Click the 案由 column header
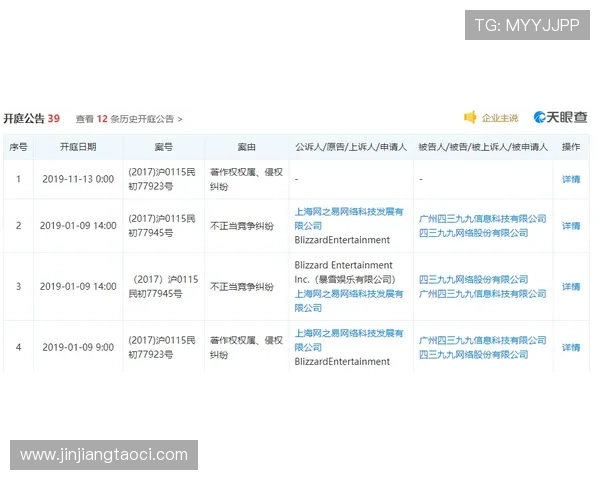 (246, 147)
